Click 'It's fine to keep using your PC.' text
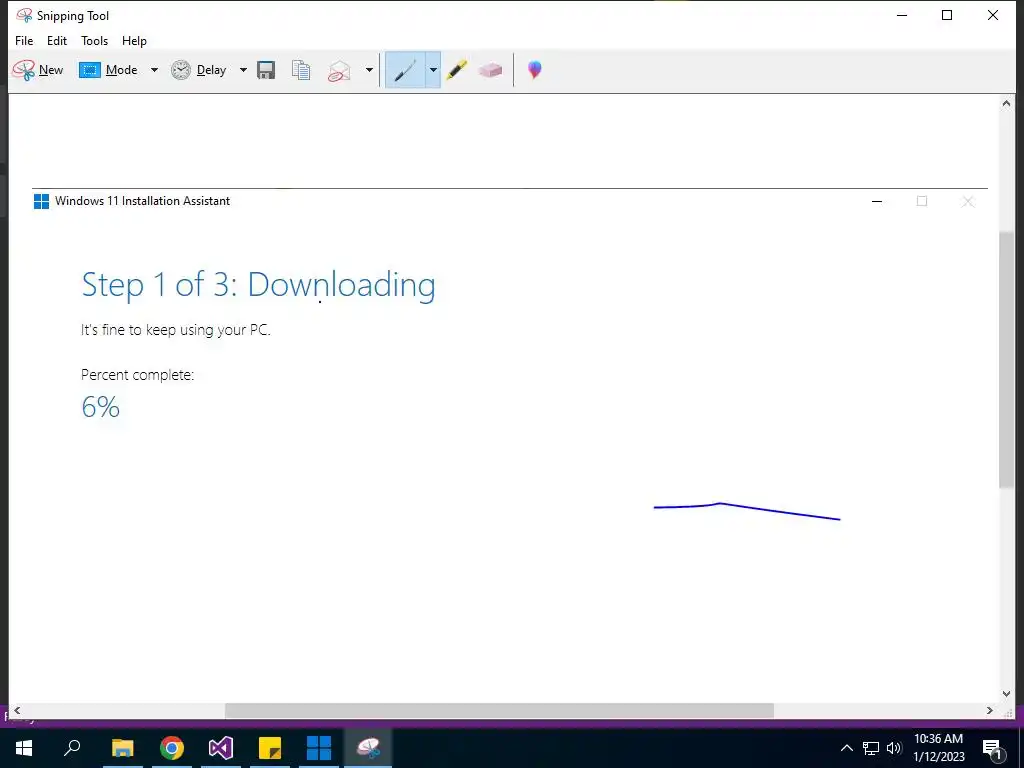Image resolution: width=1024 pixels, height=768 pixels. click(x=176, y=330)
